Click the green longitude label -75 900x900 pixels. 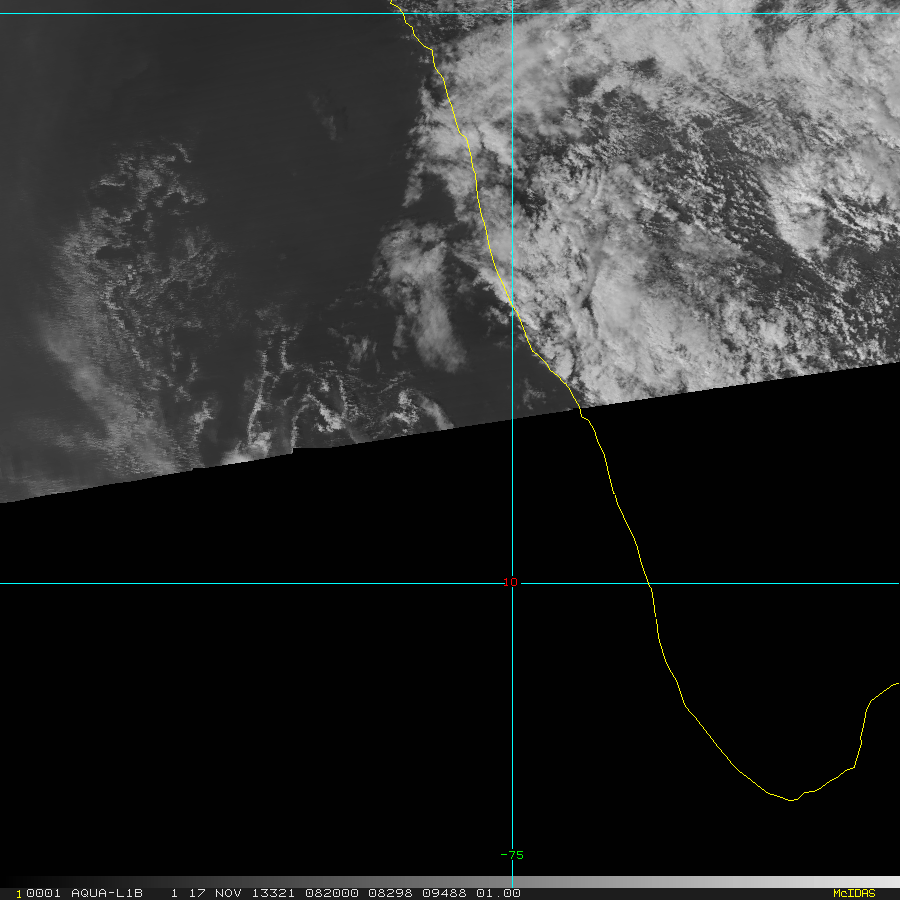(512, 855)
